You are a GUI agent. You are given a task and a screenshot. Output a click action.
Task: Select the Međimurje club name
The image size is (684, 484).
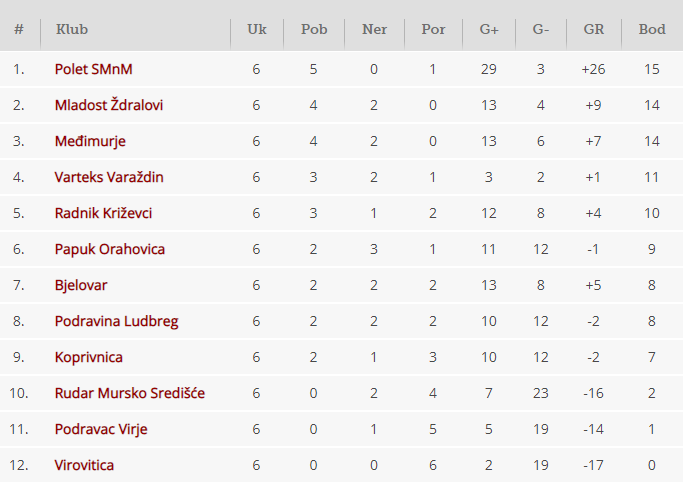[90, 141]
